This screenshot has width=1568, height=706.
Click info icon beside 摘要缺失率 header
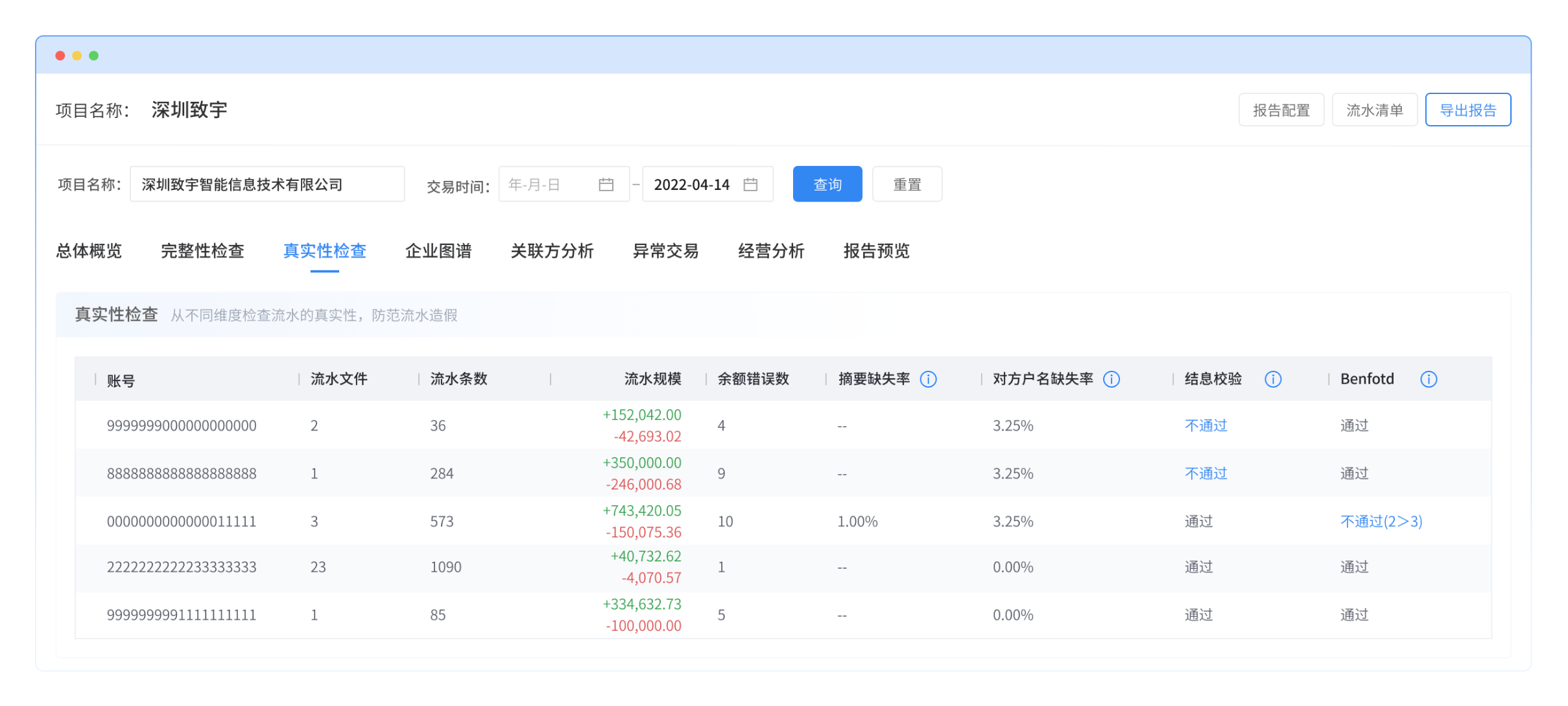(x=928, y=379)
